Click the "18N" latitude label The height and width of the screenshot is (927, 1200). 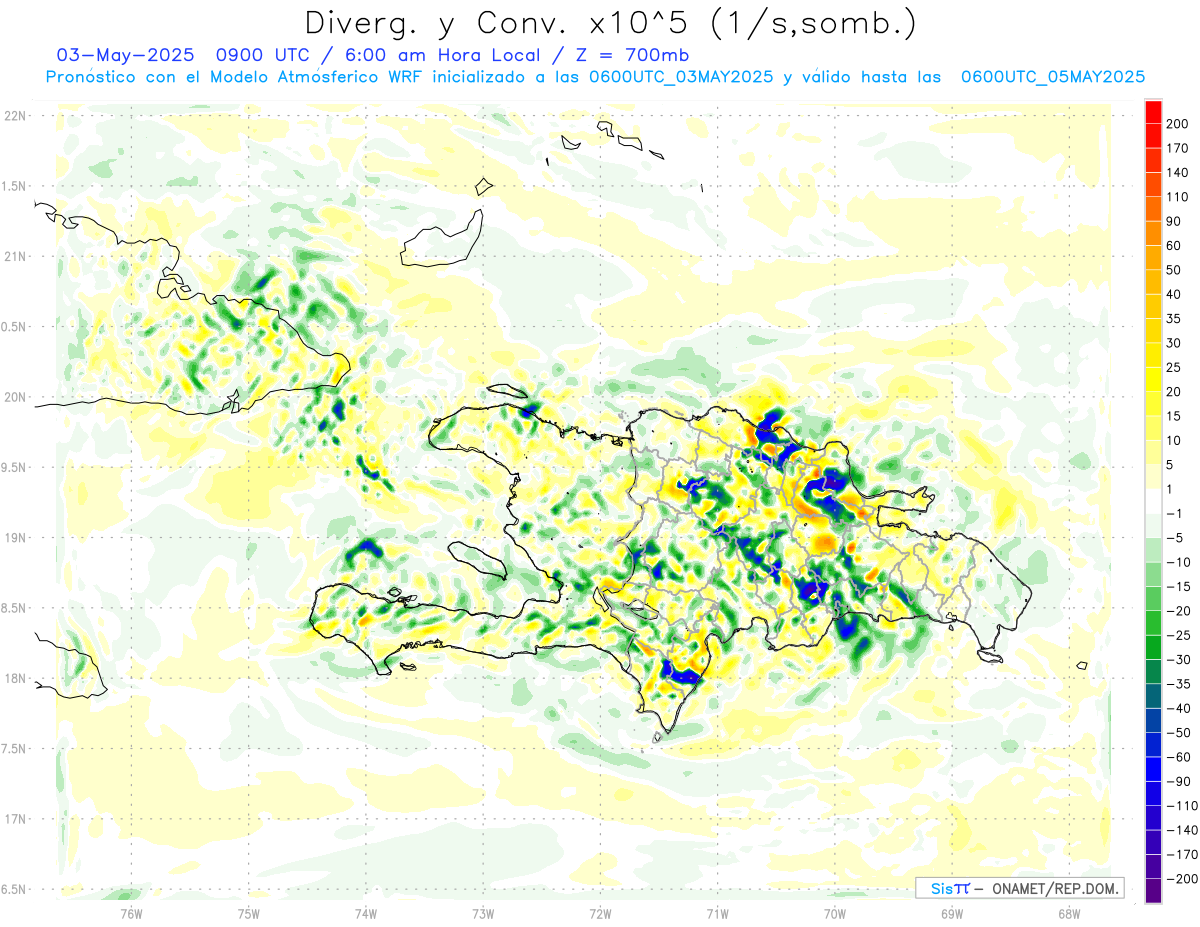point(16,678)
